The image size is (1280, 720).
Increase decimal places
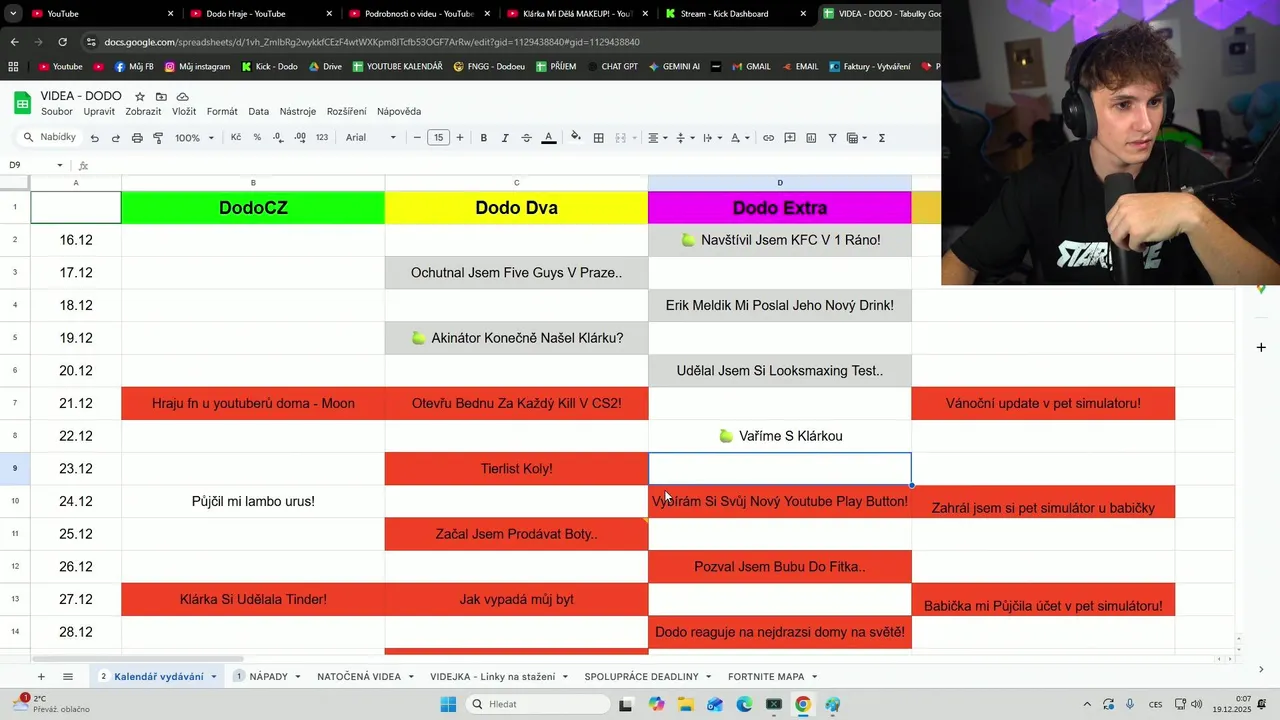pos(300,138)
